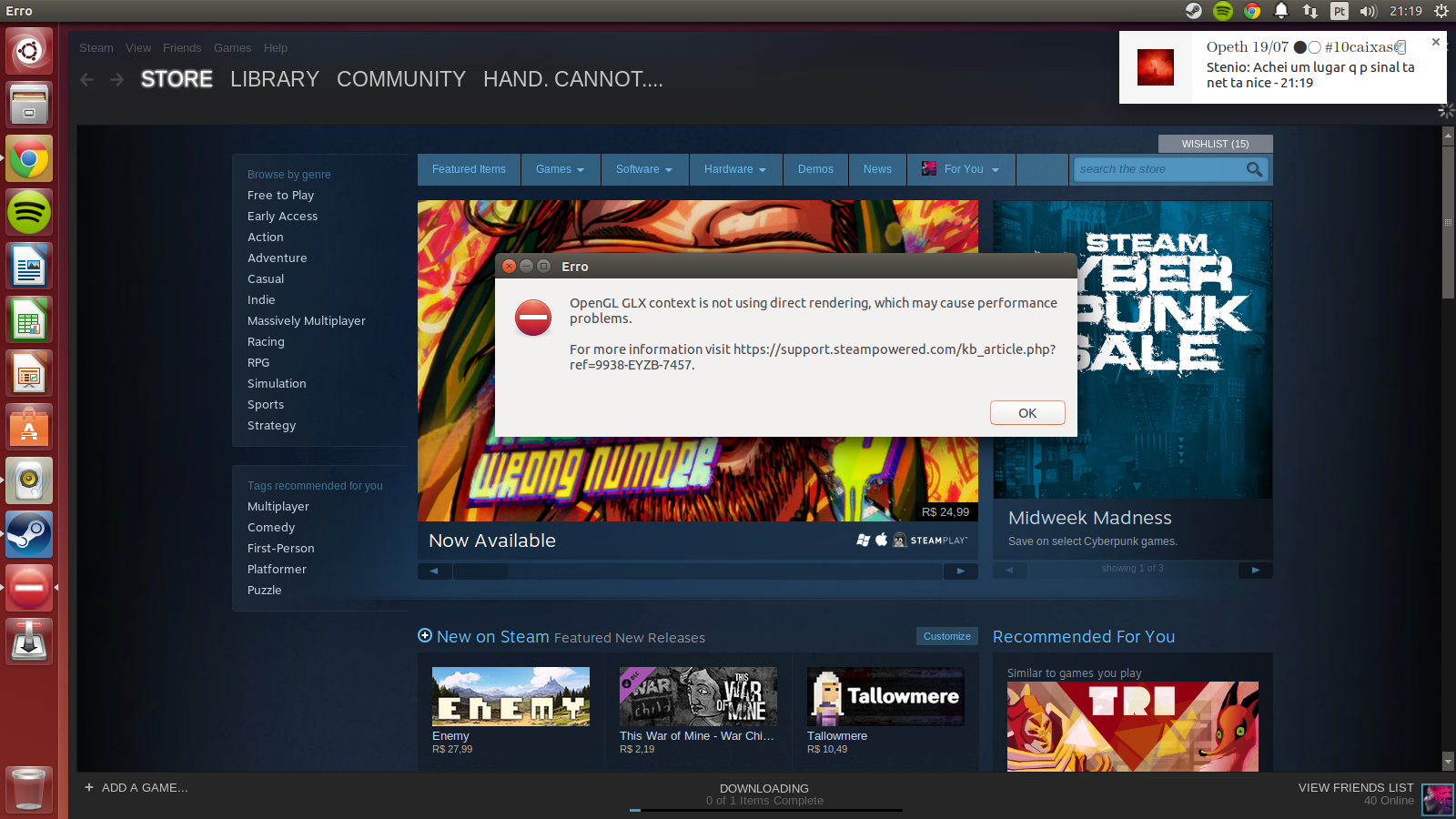Open Files manager in launcher
The image size is (1456, 819).
pos(29,105)
